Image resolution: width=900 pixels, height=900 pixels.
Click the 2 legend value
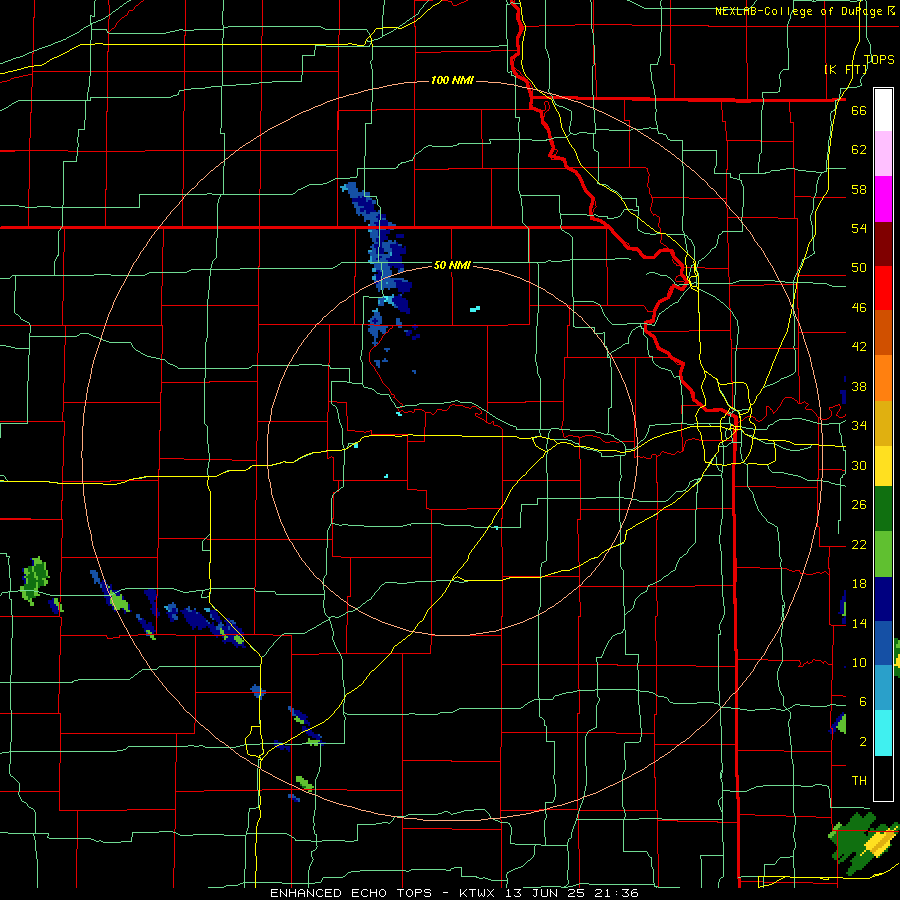(862, 742)
